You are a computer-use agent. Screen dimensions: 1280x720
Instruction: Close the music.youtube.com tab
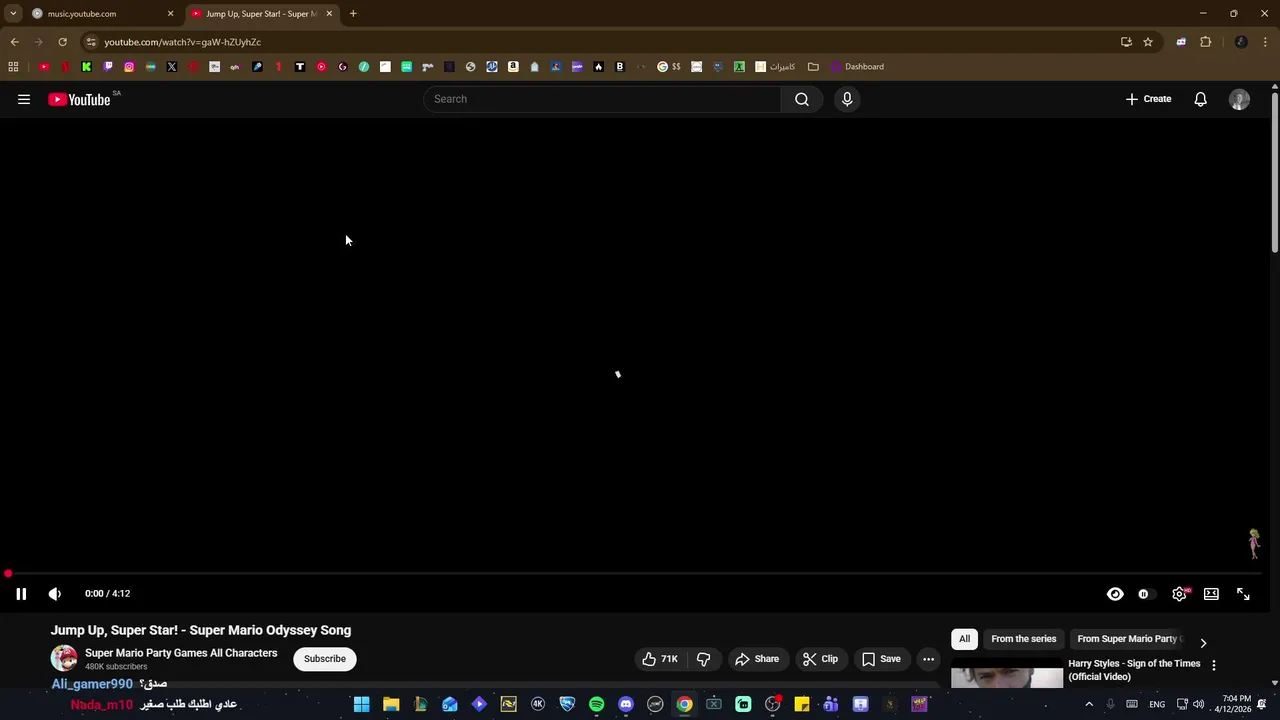170,14
